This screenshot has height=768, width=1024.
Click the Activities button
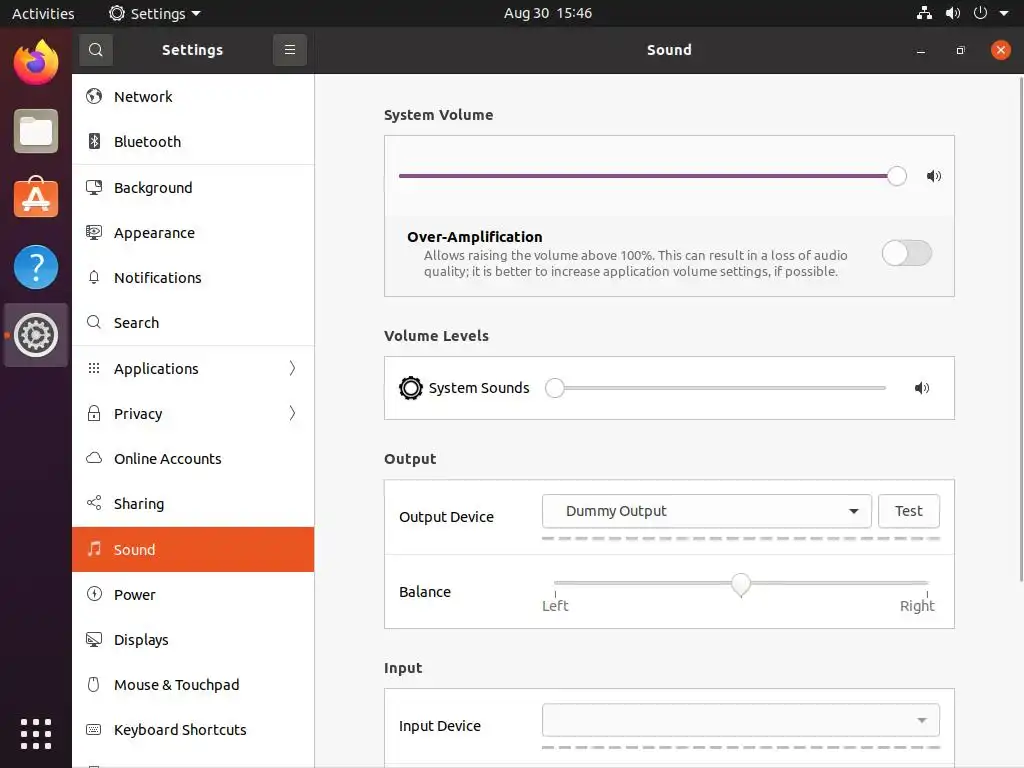click(43, 14)
